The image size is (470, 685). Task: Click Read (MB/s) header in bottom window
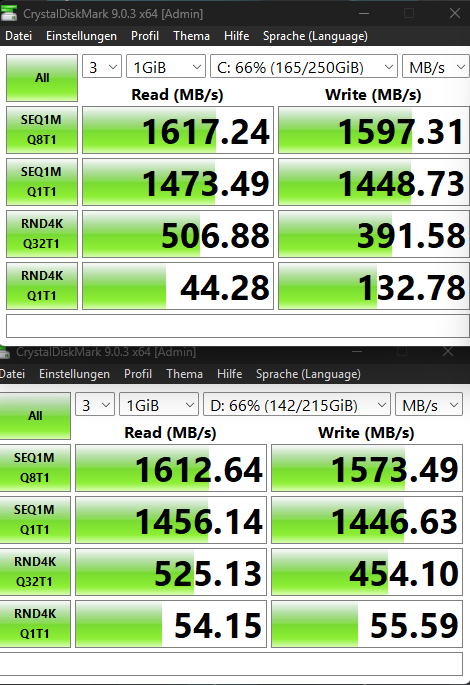pos(170,433)
